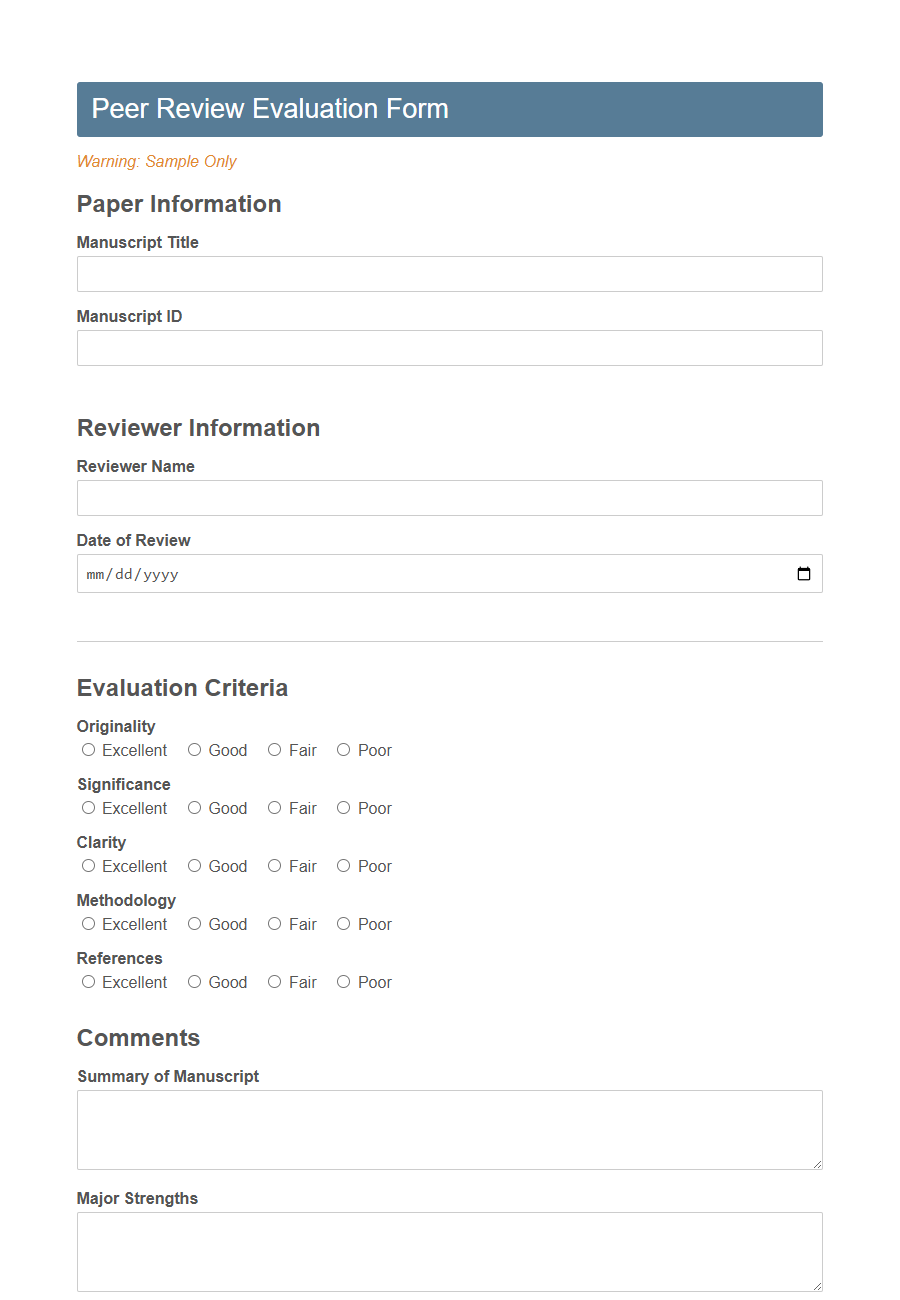Image resolution: width=900 pixels, height=1300 pixels.
Task: Select Fair for Significance
Action: click(274, 807)
